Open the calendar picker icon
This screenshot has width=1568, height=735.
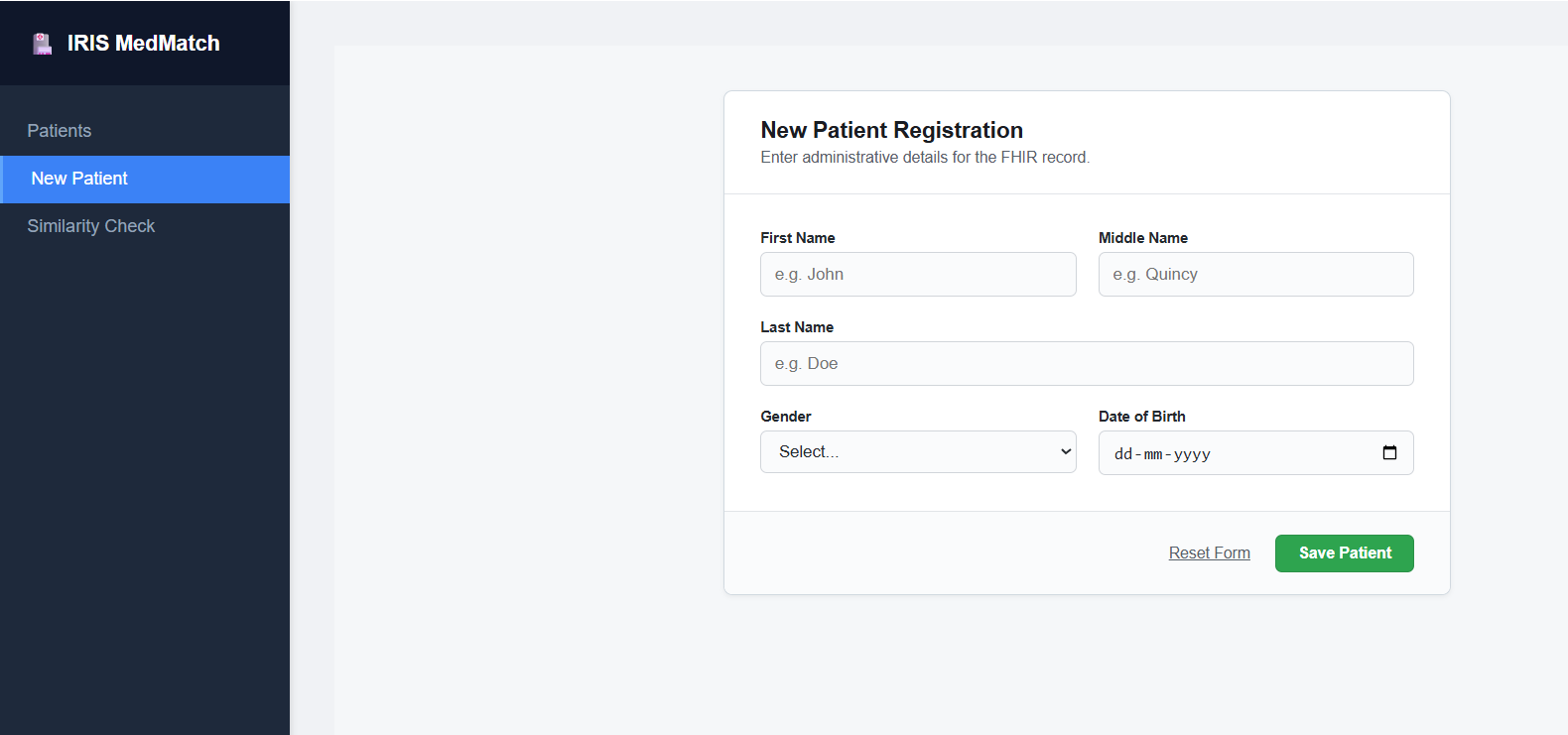coord(1389,453)
